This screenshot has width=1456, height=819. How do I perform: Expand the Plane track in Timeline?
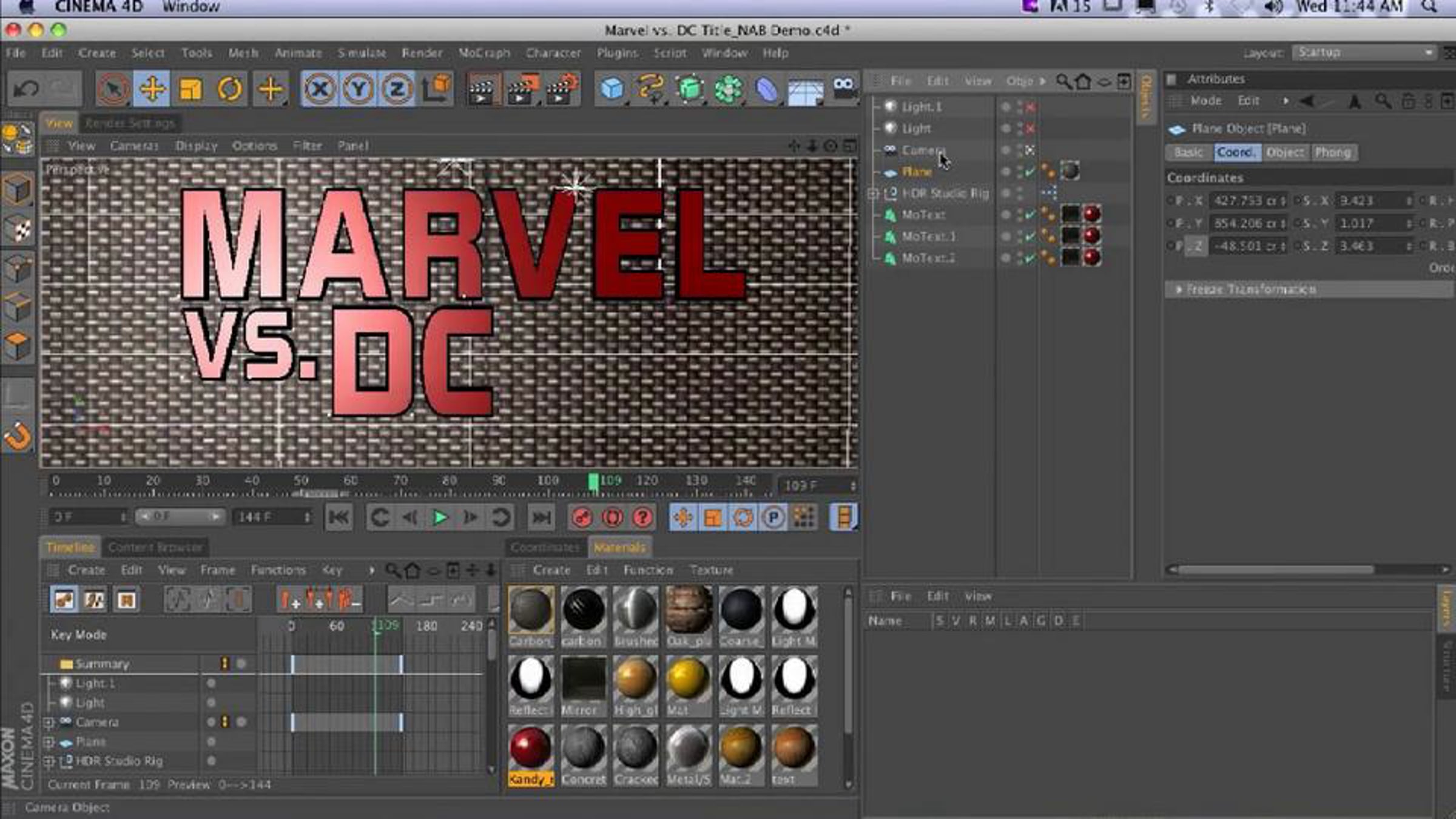point(49,742)
